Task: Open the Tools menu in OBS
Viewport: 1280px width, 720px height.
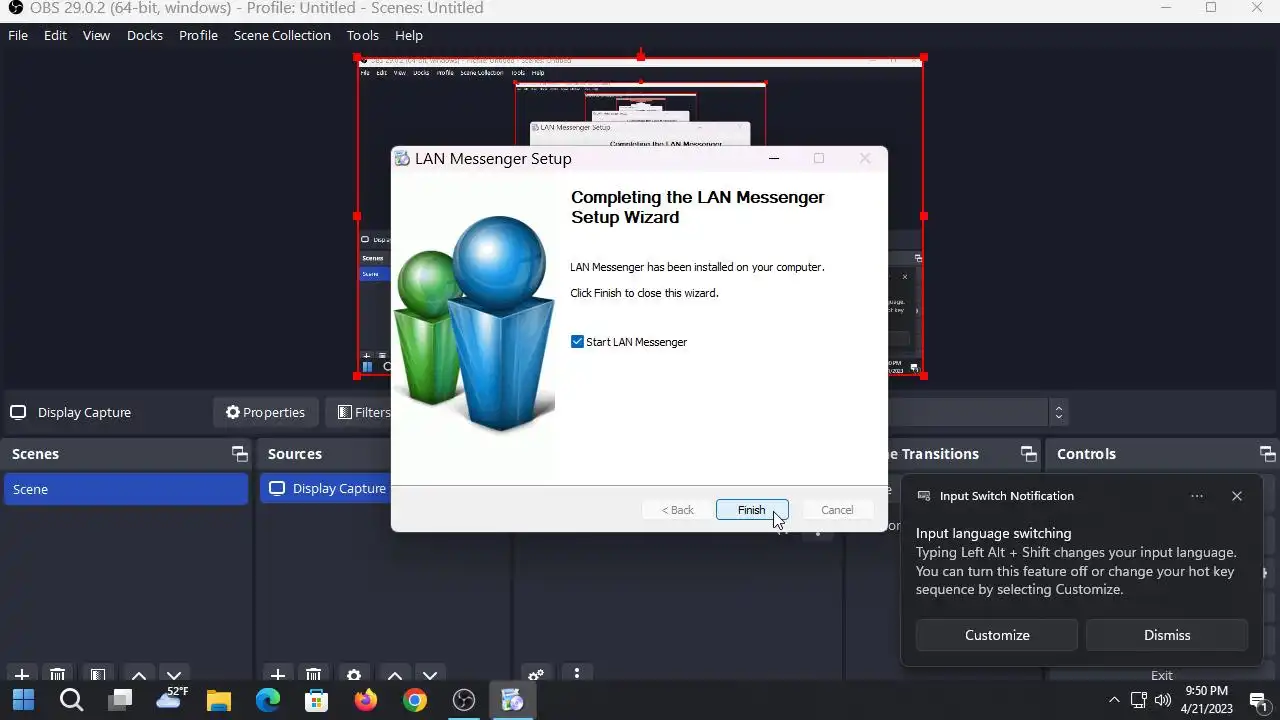Action: (363, 35)
